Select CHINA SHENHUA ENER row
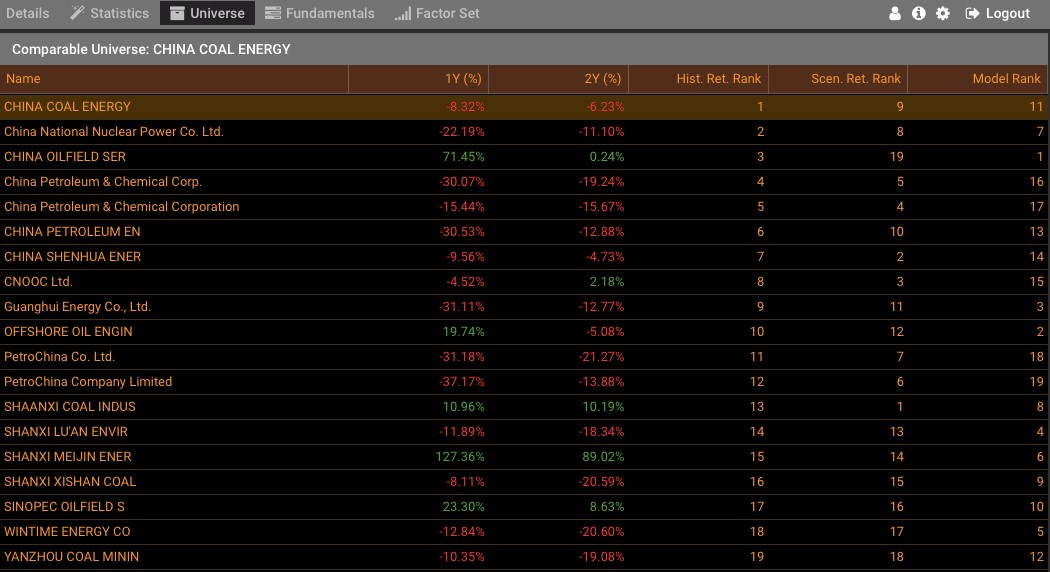 [x=525, y=257]
